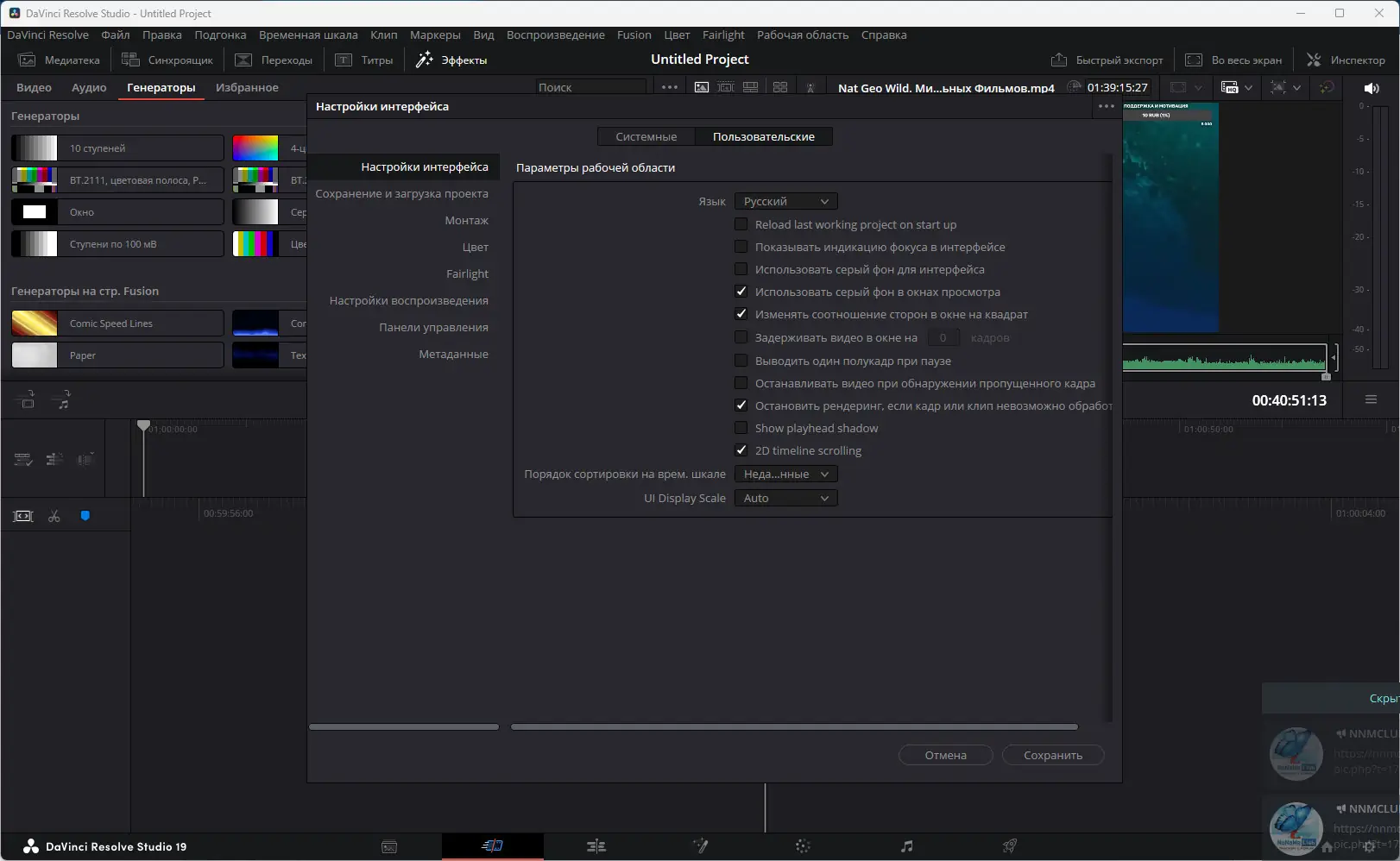Click the hamburger menu next to timecode
Screen dimensions: 1400x861
point(1371,399)
